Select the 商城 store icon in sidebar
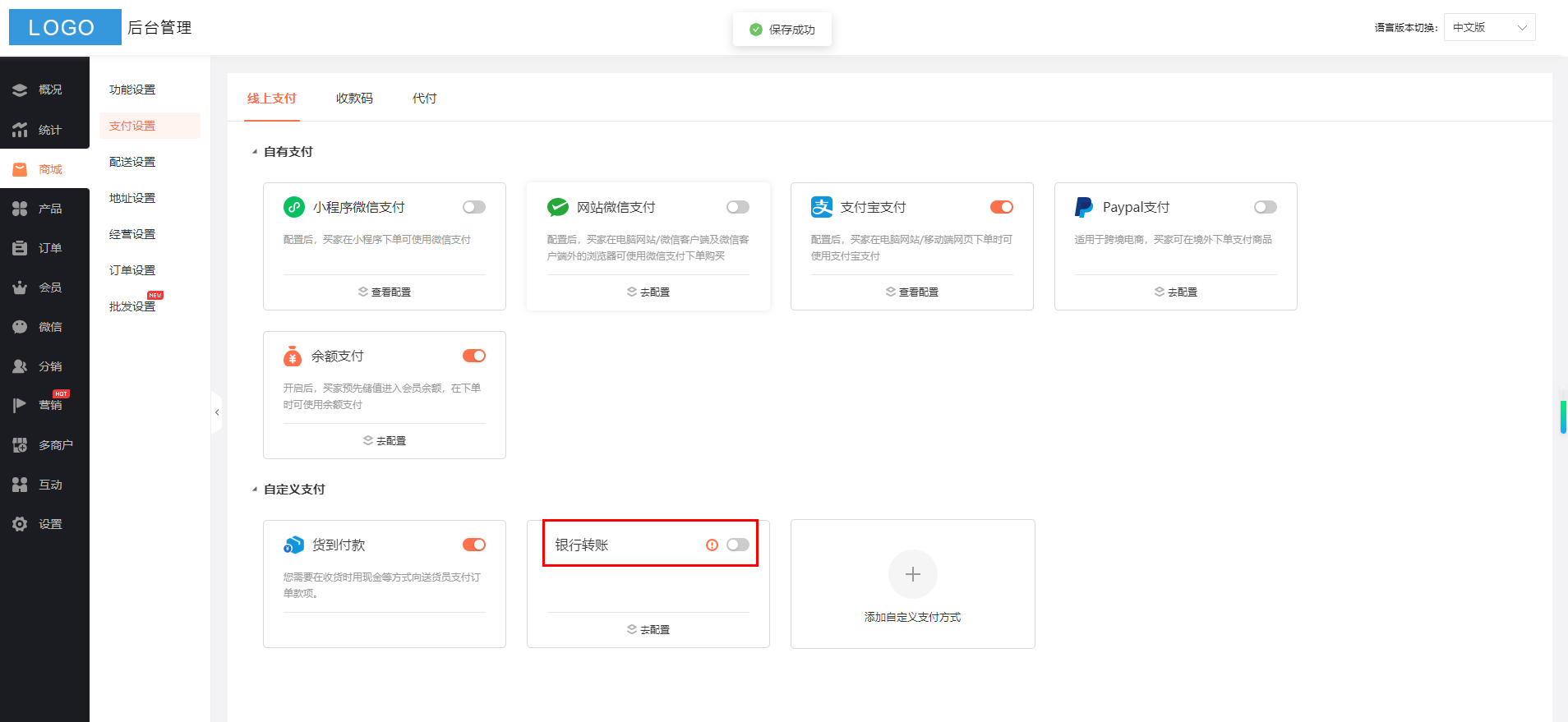Viewport: 1568px width, 722px height. click(x=20, y=169)
